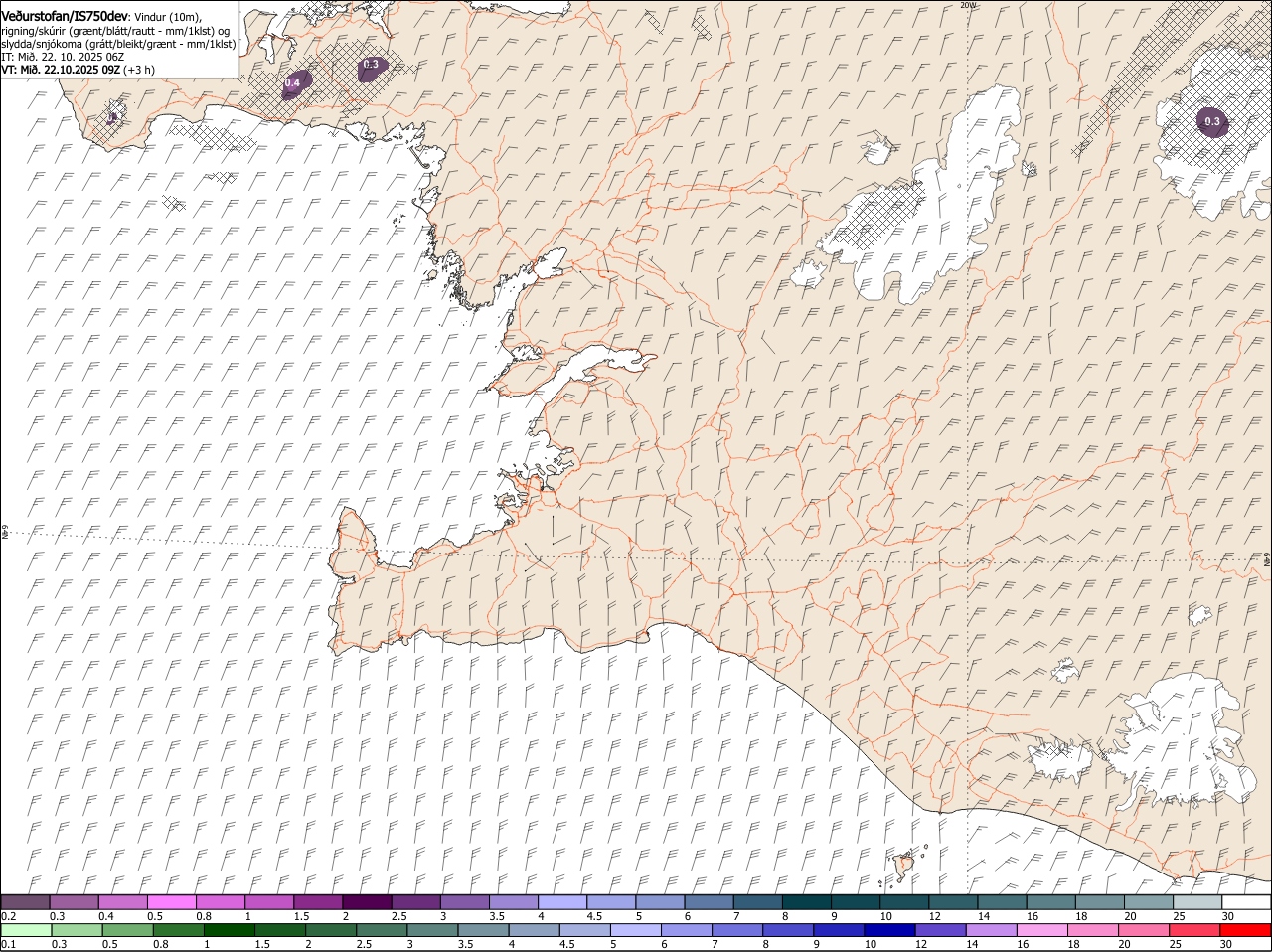Screen dimensions: 1272x952
Task: Click the bright red lower swatch above 30
Action: (x=1246, y=930)
